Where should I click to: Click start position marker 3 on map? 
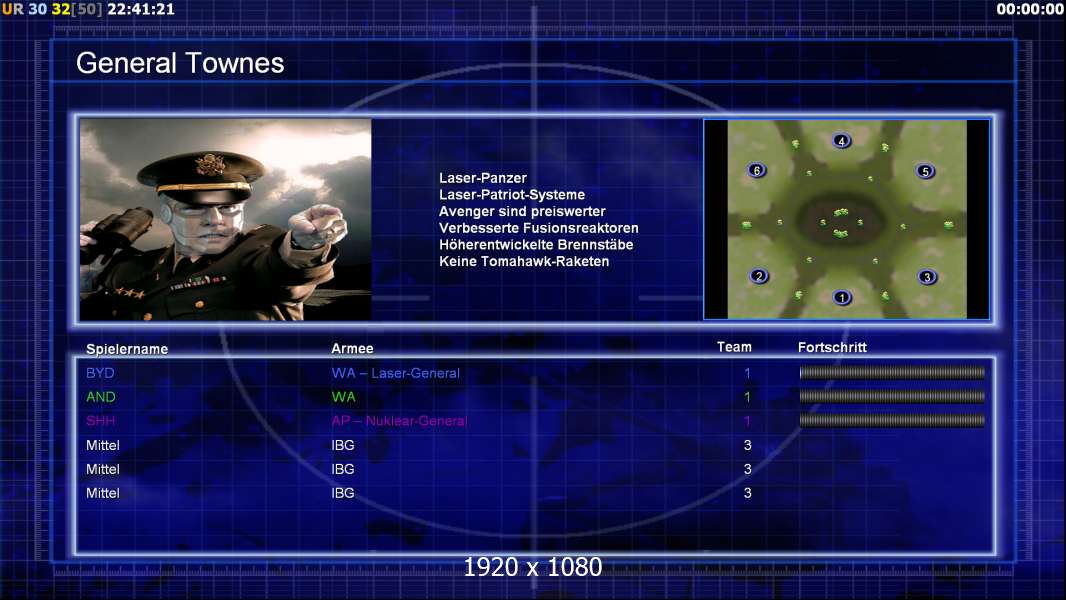click(x=927, y=277)
